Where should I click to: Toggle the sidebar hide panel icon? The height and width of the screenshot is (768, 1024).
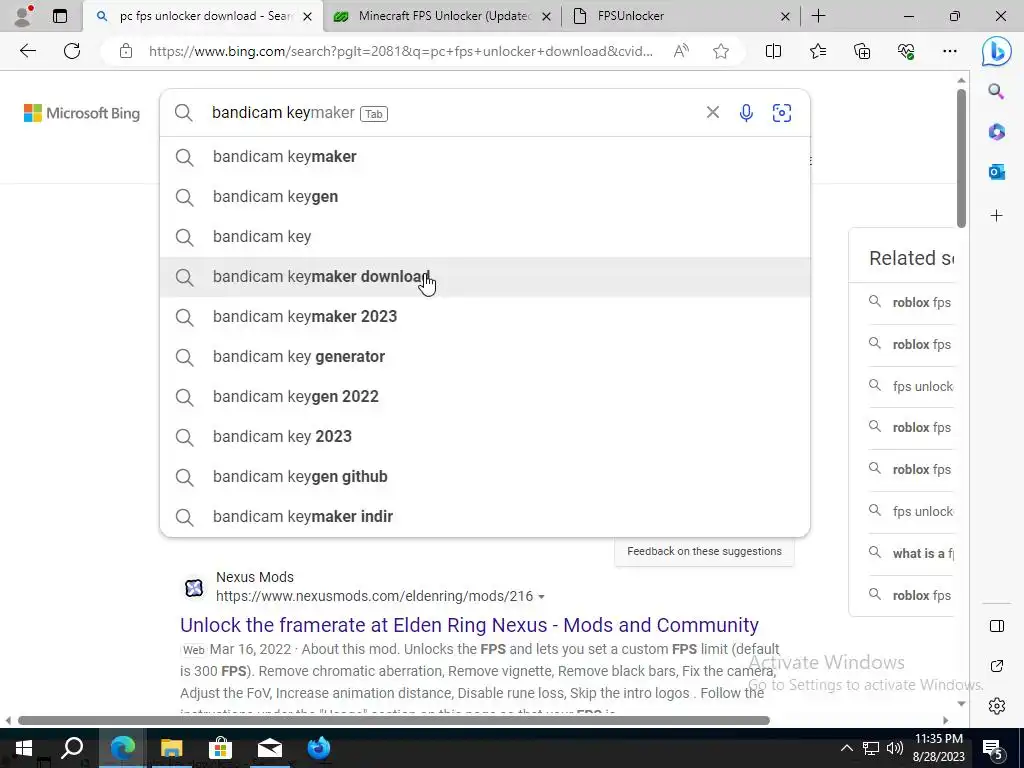tap(996, 626)
